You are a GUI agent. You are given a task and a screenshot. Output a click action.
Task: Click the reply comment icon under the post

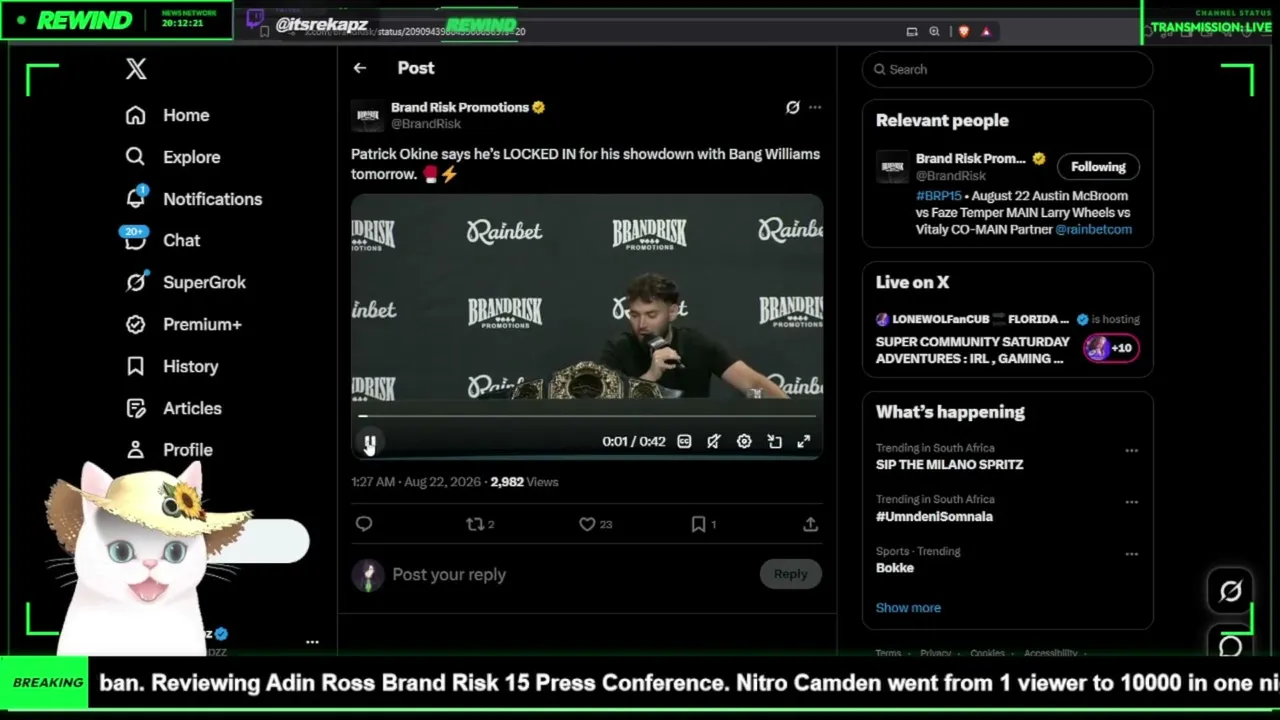click(x=364, y=524)
